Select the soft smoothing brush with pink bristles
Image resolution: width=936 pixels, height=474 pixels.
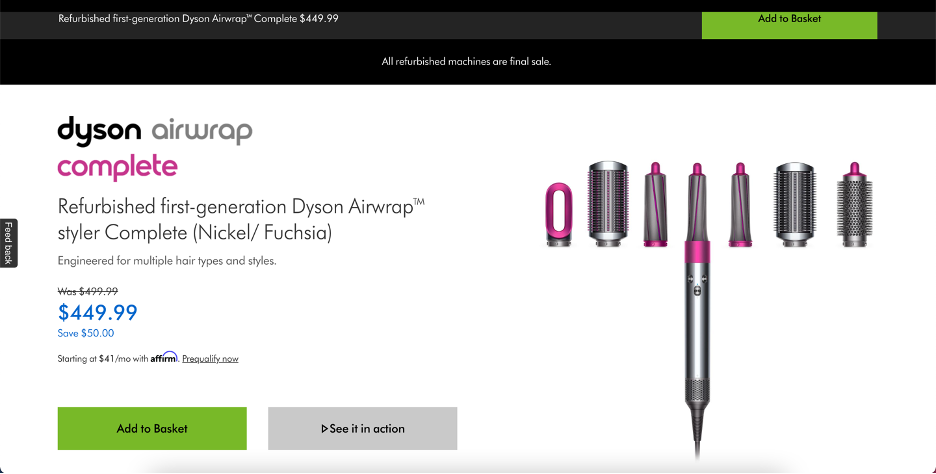point(608,204)
